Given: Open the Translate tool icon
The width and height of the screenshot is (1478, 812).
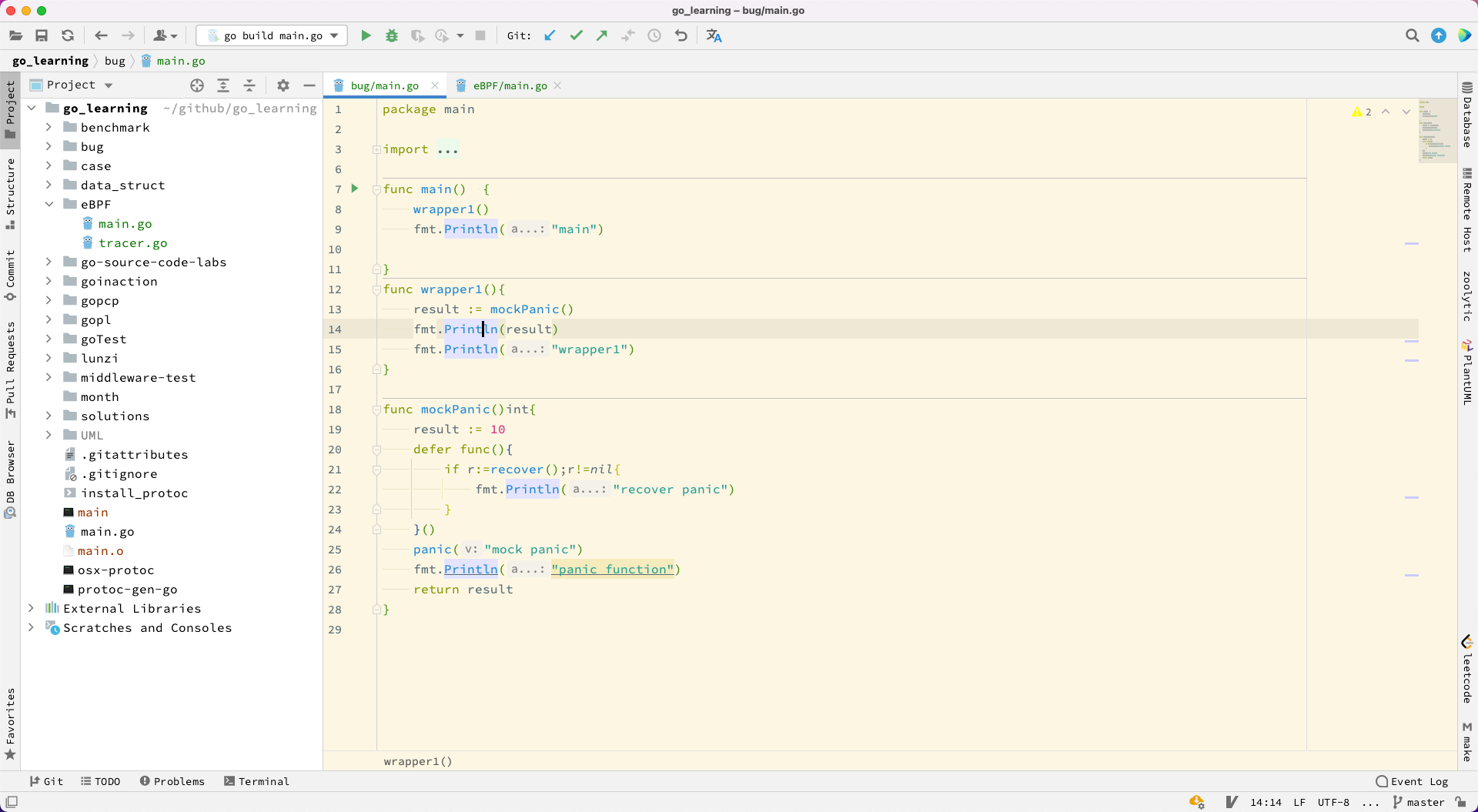Looking at the screenshot, I should (x=714, y=35).
